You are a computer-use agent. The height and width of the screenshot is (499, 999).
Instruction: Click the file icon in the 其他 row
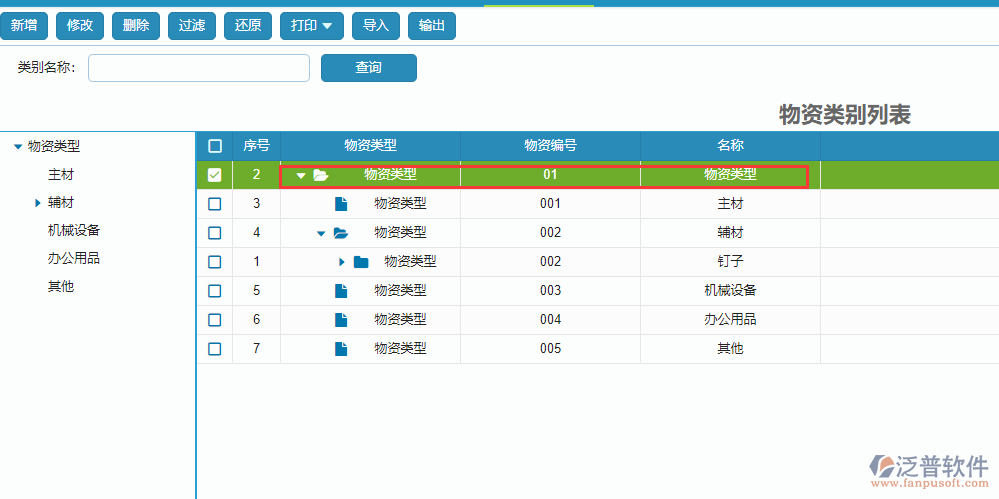[x=341, y=349]
